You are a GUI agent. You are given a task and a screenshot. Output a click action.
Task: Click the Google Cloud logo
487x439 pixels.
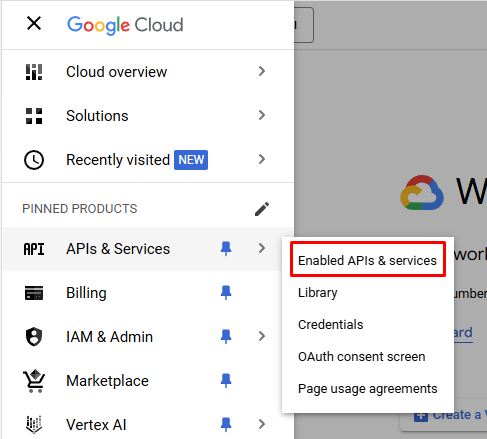pyautogui.click(x=125, y=25)
